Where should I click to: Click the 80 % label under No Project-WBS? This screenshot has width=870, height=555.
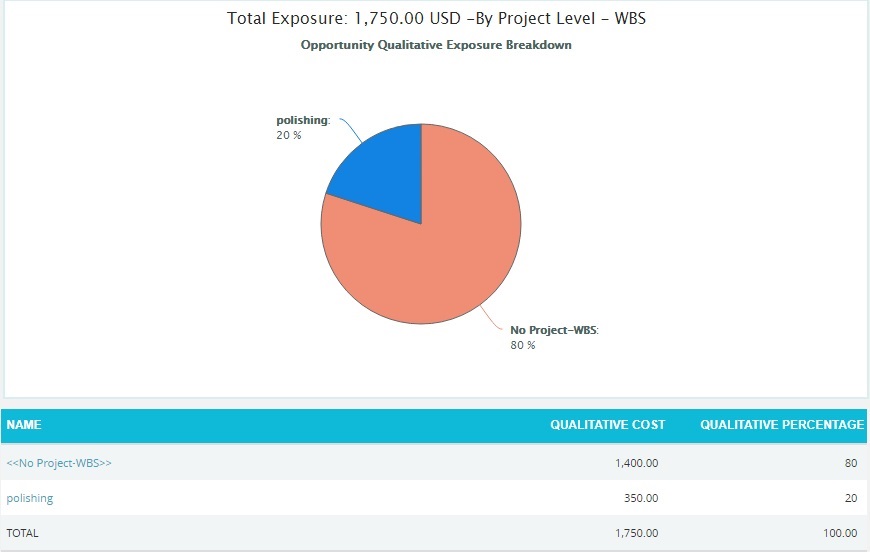[x=523, y=345]
